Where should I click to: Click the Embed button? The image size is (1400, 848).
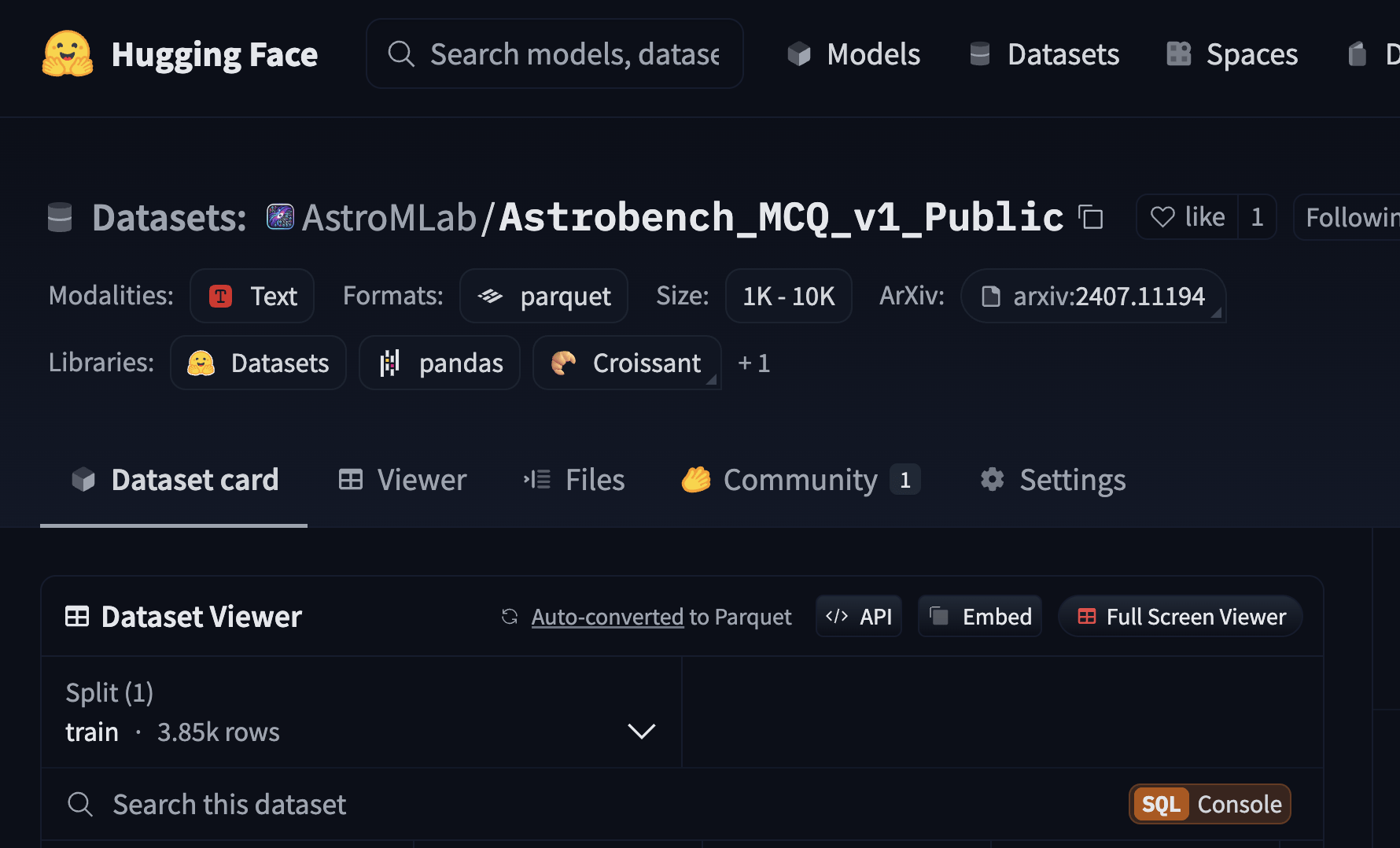pos(980,617)
